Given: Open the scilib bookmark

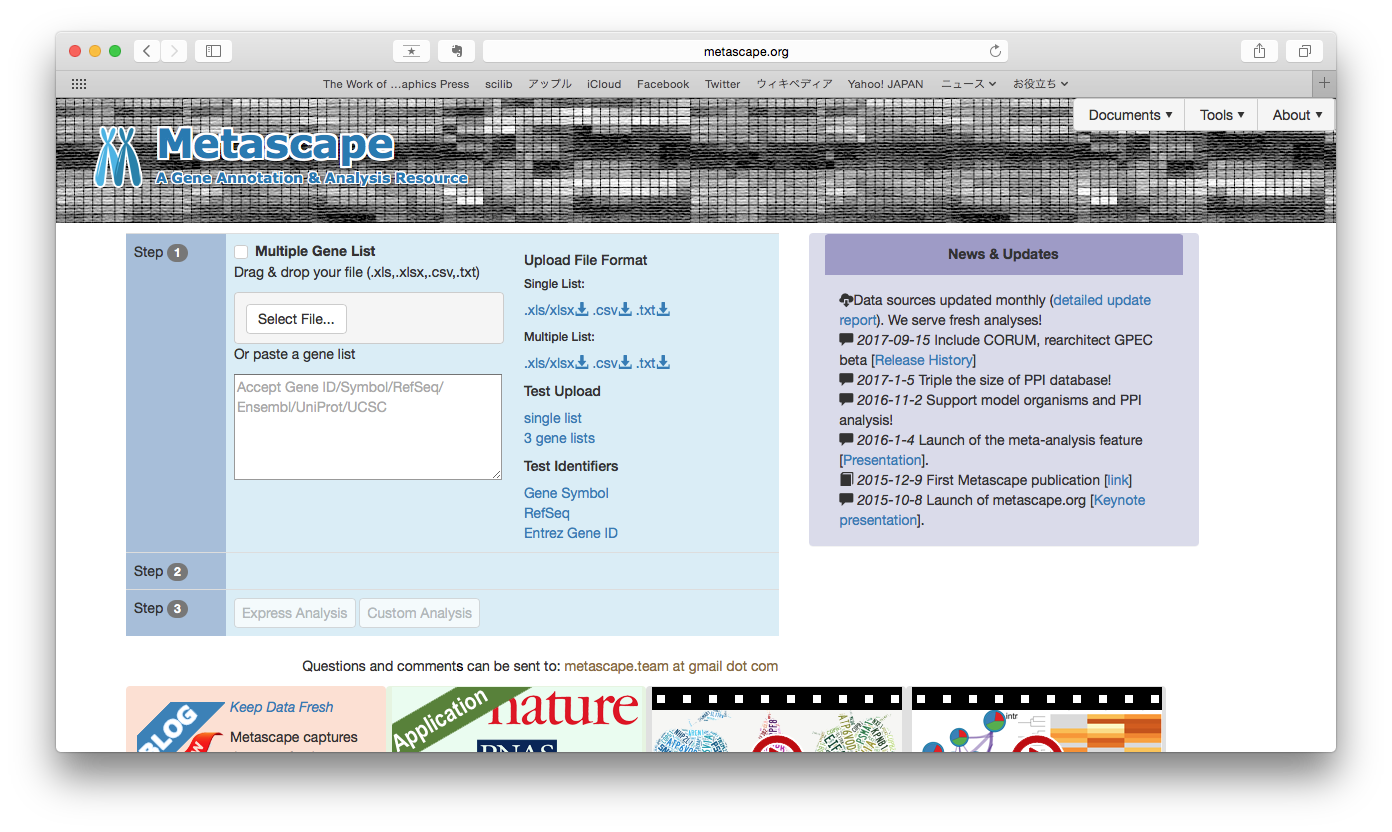Looking at the screenshot, I should [498, 84].
